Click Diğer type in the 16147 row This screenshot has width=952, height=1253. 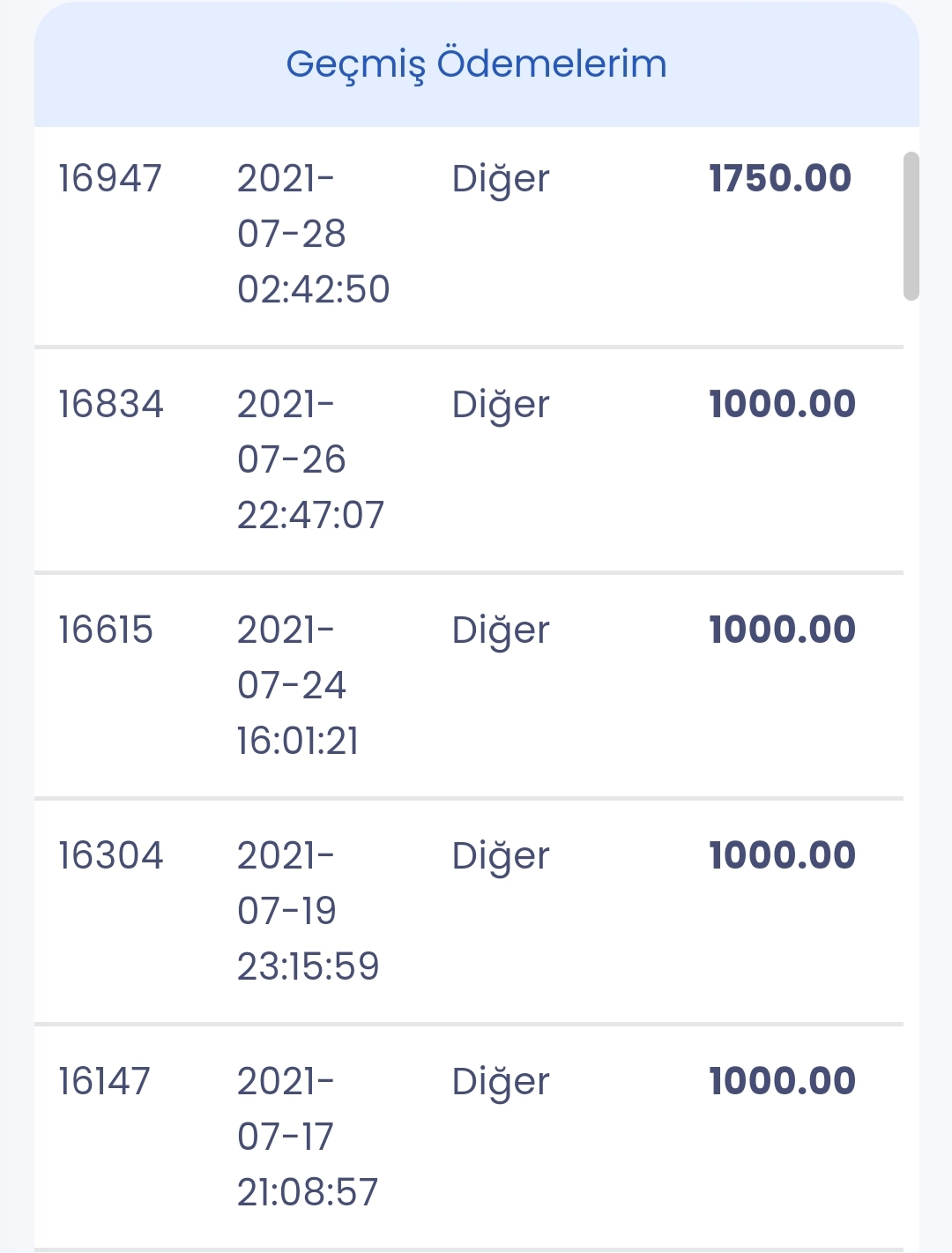coord(501,1084)
